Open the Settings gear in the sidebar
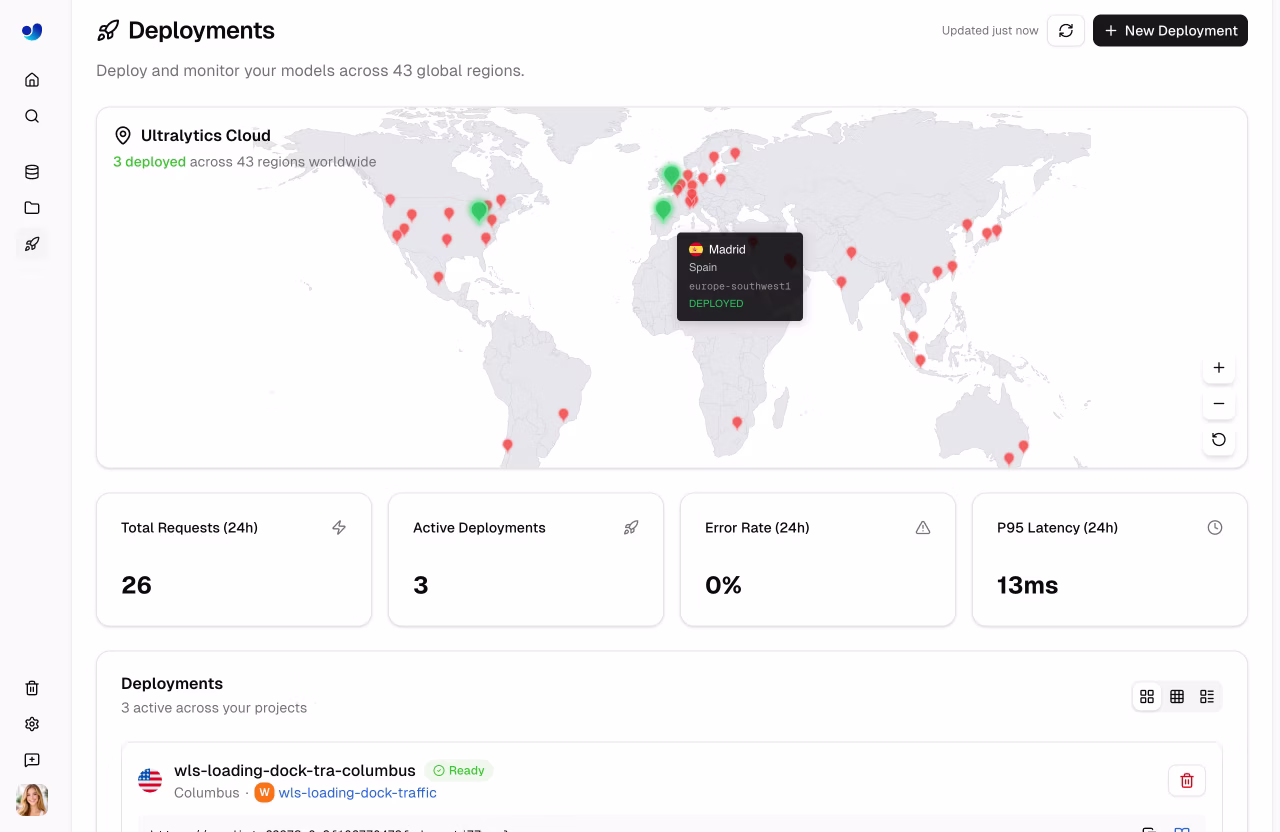 tap(31, 724)
